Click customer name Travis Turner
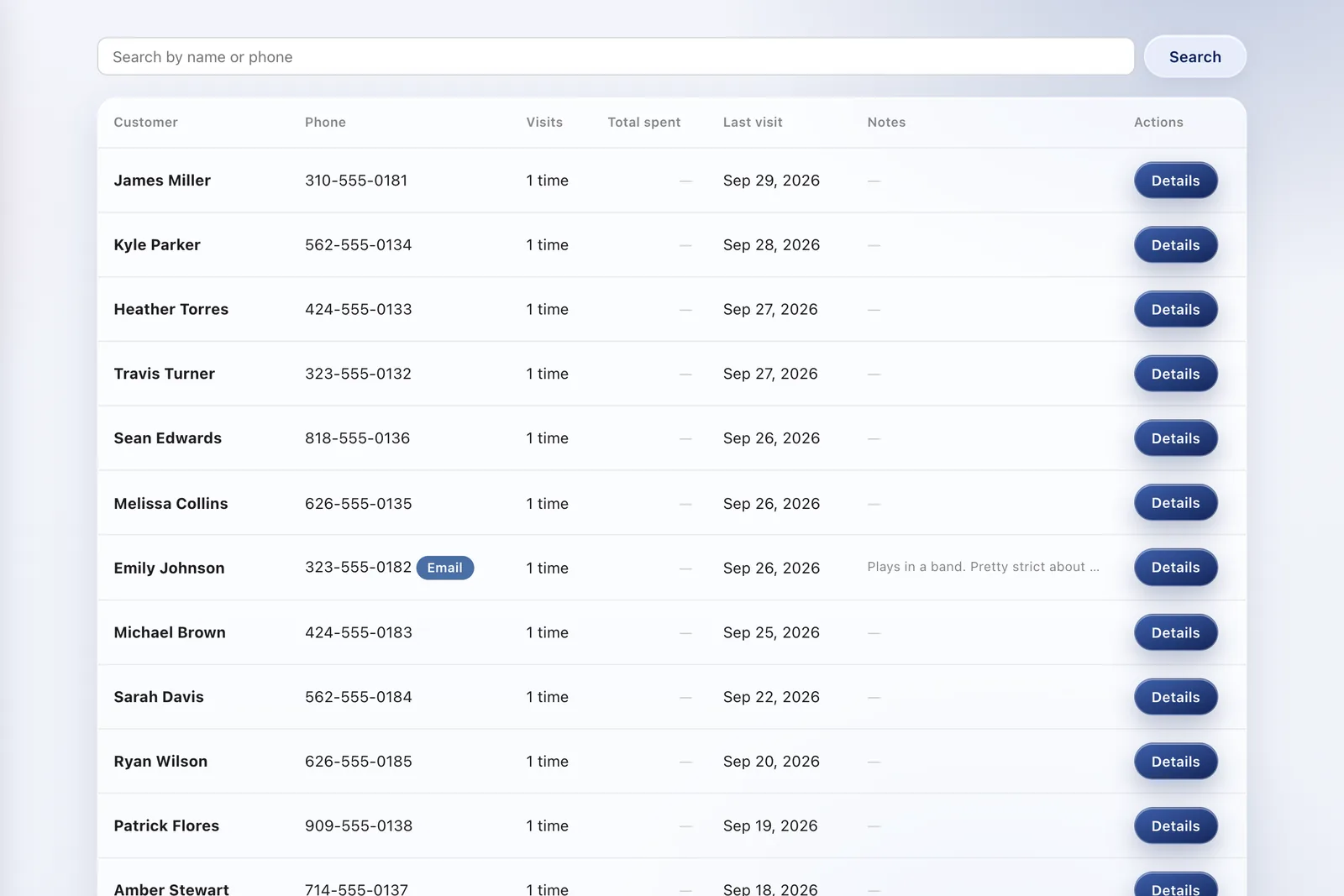 (x=165, y=374)
